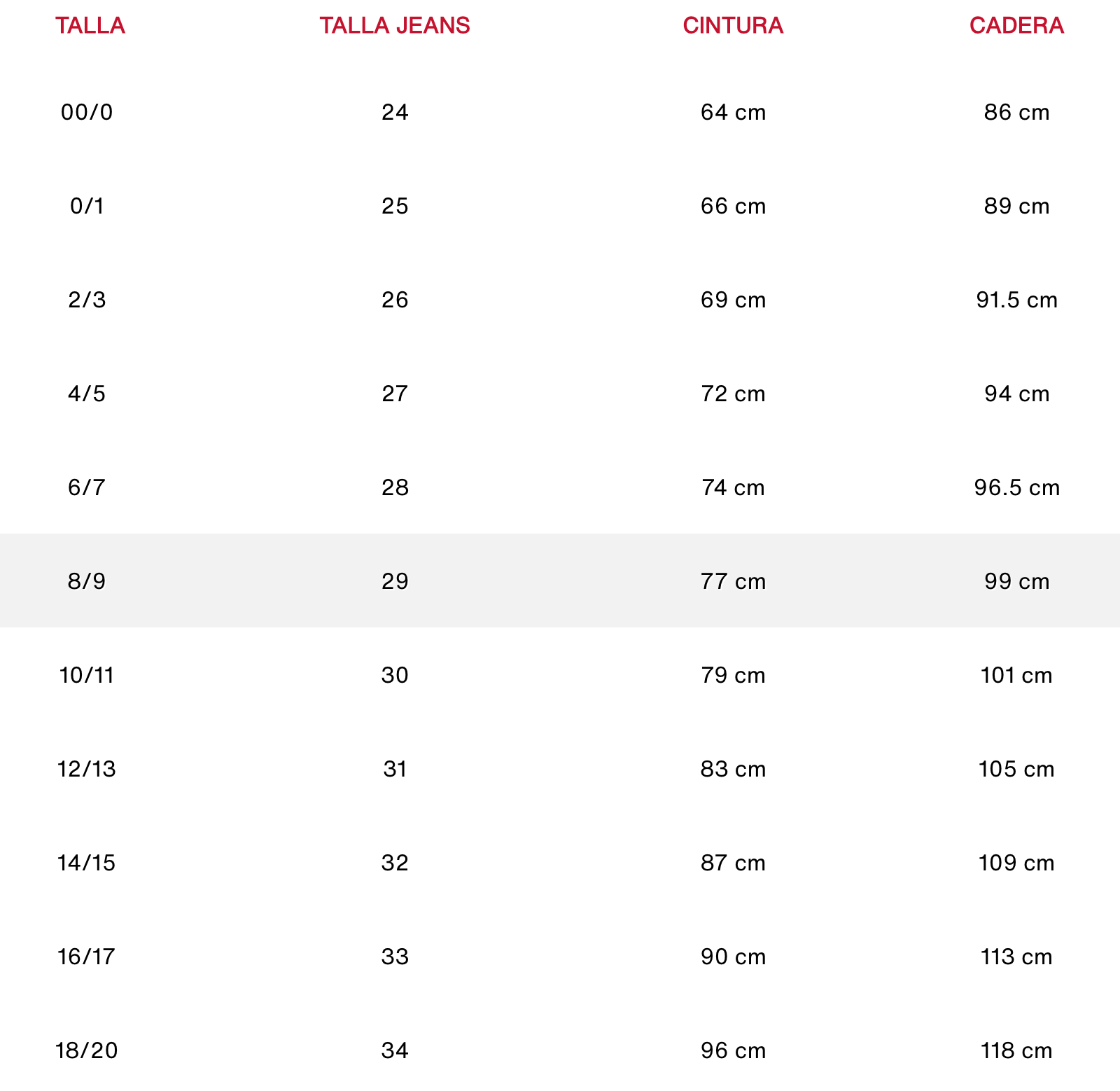Select size 00/0 in the table
Screen dimensions: 1120x1091
click(87, 112)
